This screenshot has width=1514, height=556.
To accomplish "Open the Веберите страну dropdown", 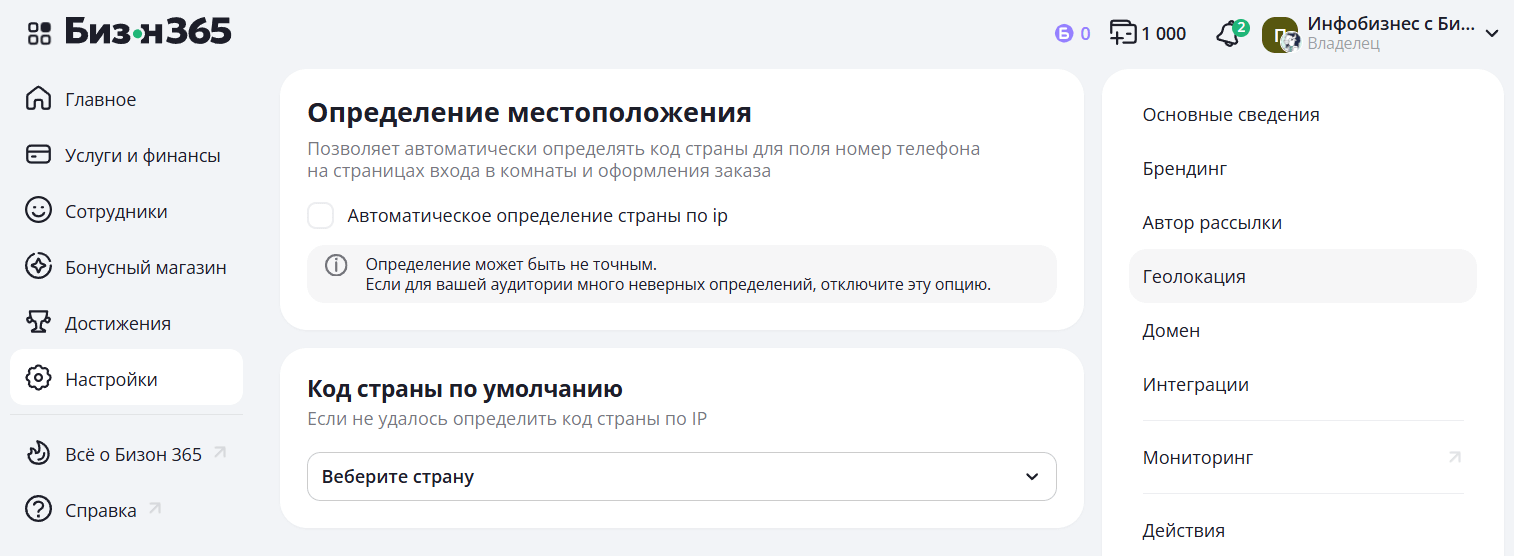I will 681,477.
